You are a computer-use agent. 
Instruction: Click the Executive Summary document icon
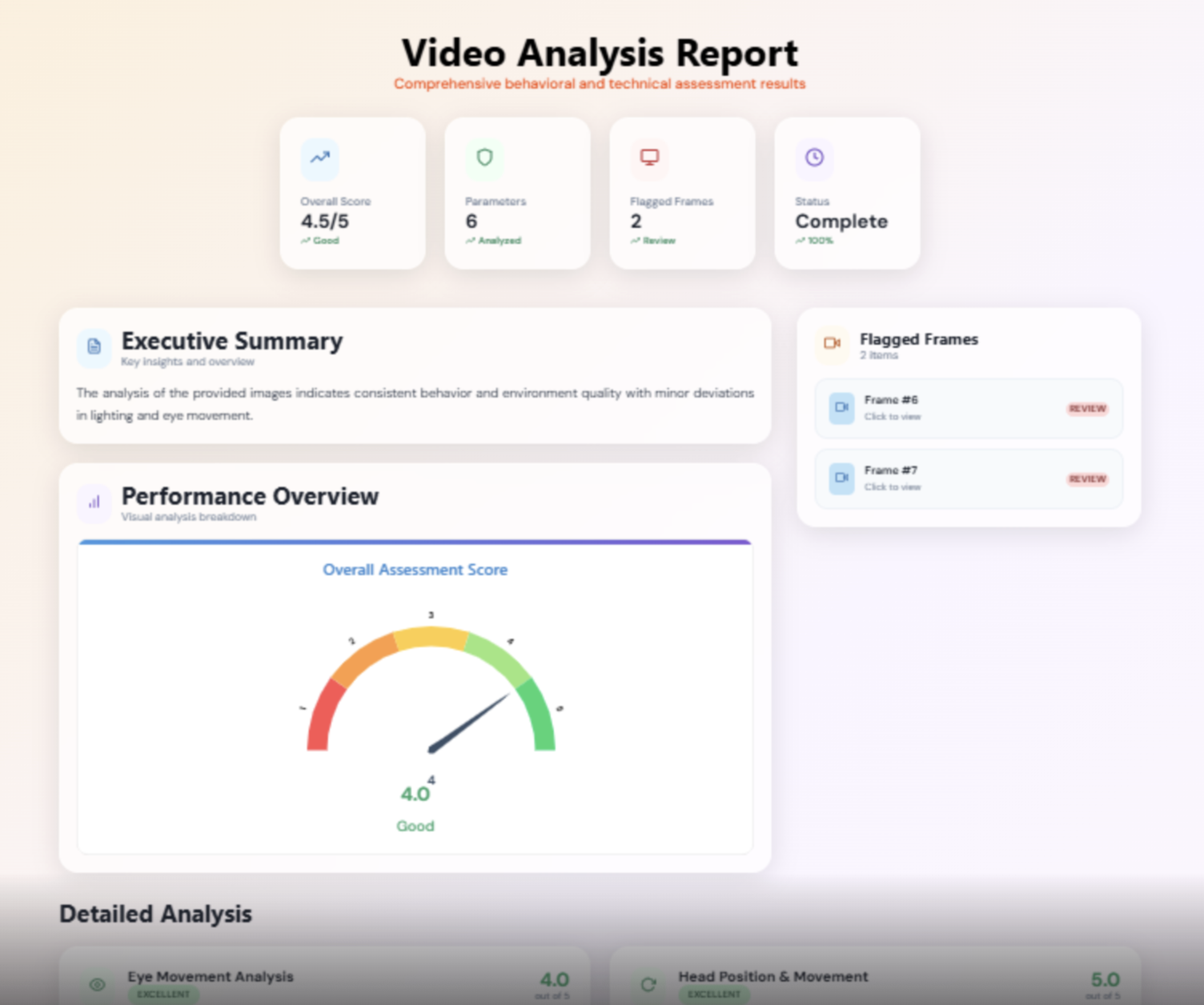[x=94, y=348]
